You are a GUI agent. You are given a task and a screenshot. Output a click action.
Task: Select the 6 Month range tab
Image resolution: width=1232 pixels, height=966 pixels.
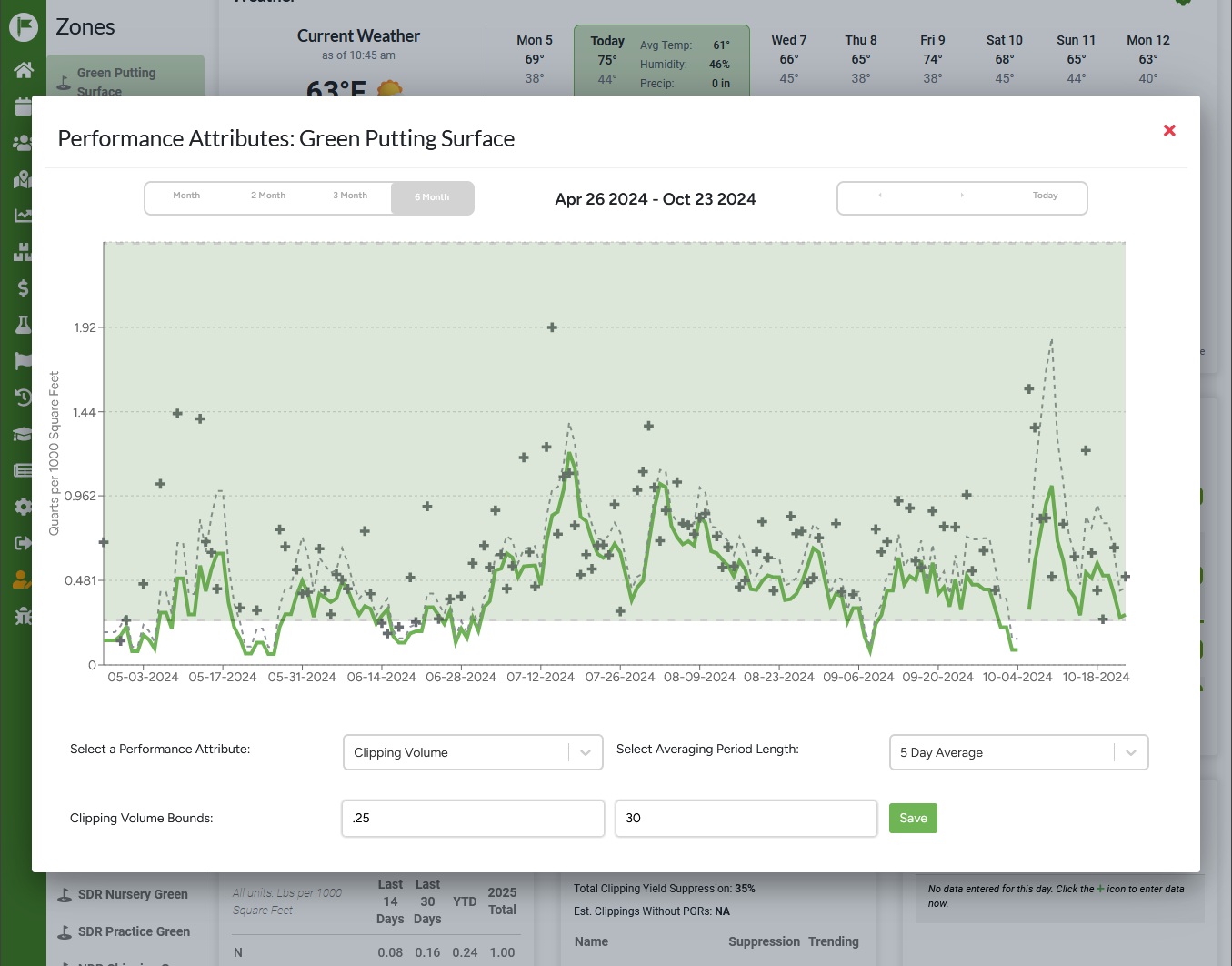click(432, 197)
